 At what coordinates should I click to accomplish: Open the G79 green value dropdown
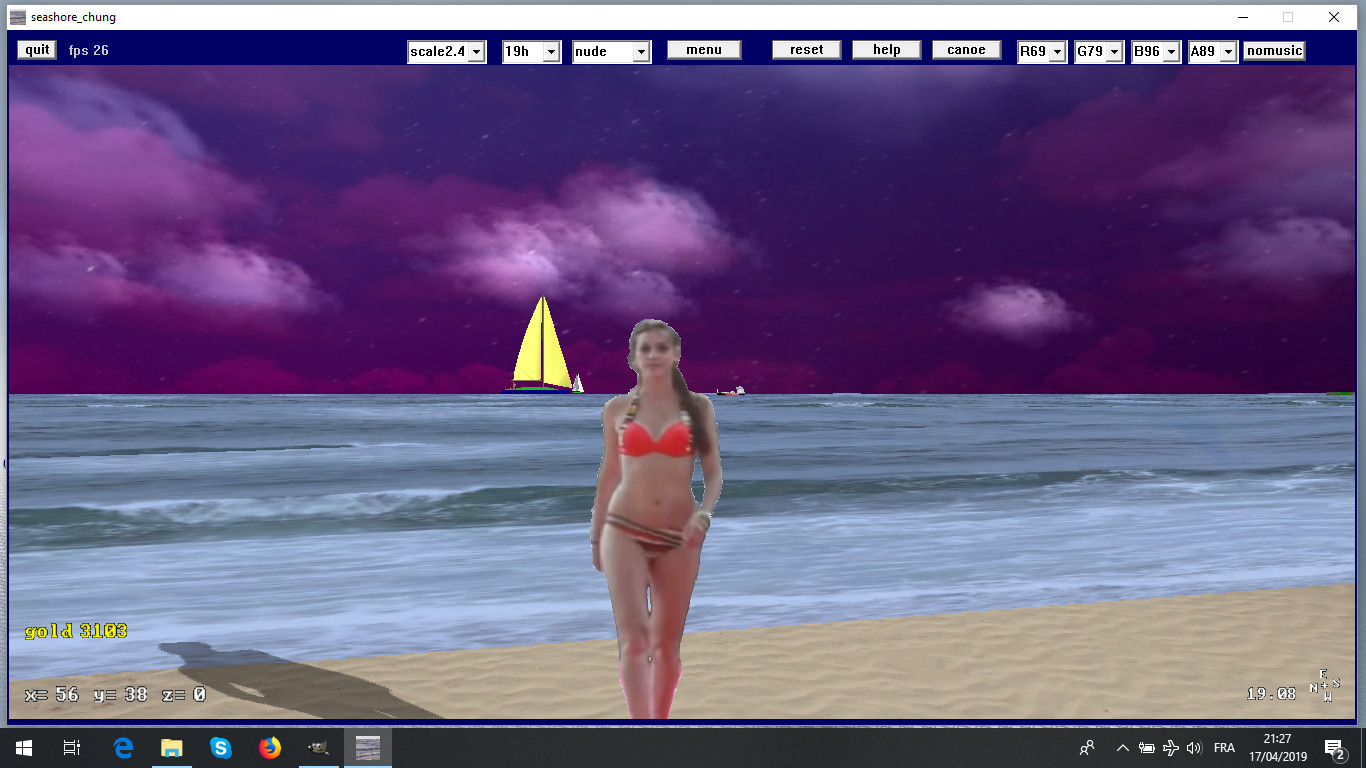(x=1099, y=52)
